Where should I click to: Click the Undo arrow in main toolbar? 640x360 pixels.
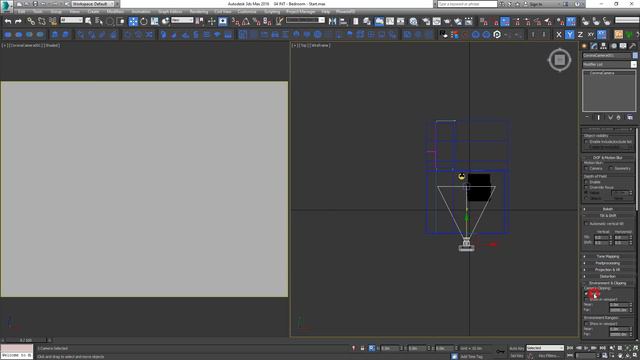[8, 21]
